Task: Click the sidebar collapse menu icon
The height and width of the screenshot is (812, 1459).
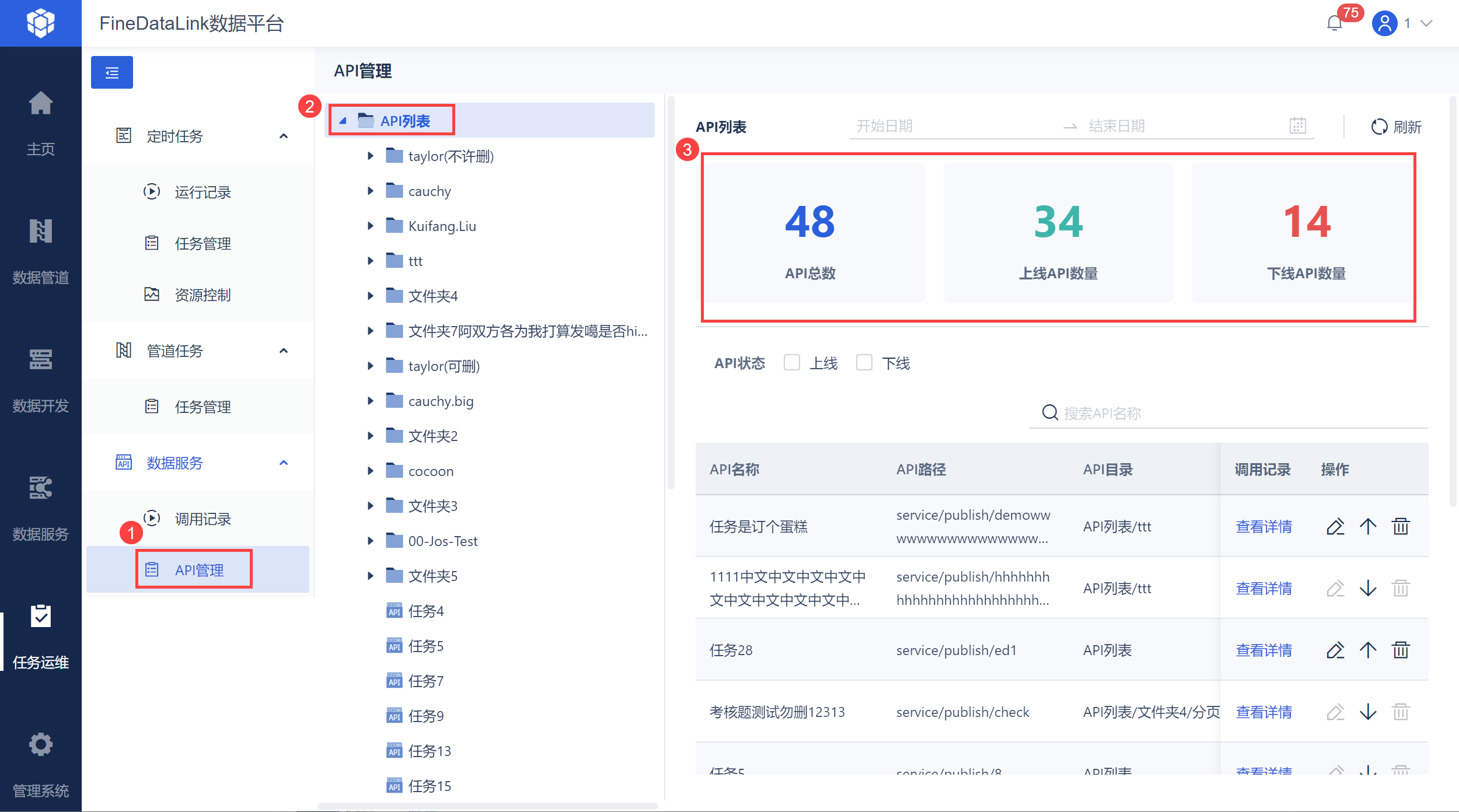Action: coord(112,72)
